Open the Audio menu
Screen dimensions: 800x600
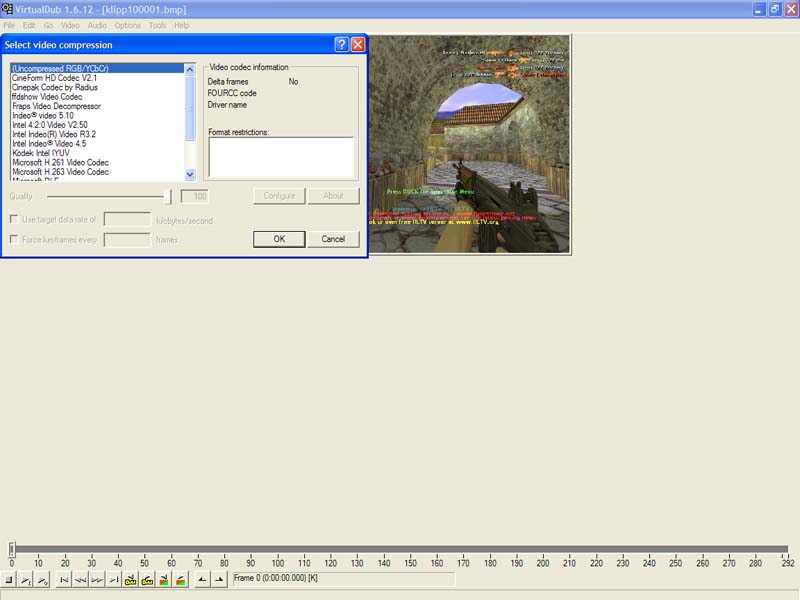point(97,25)
